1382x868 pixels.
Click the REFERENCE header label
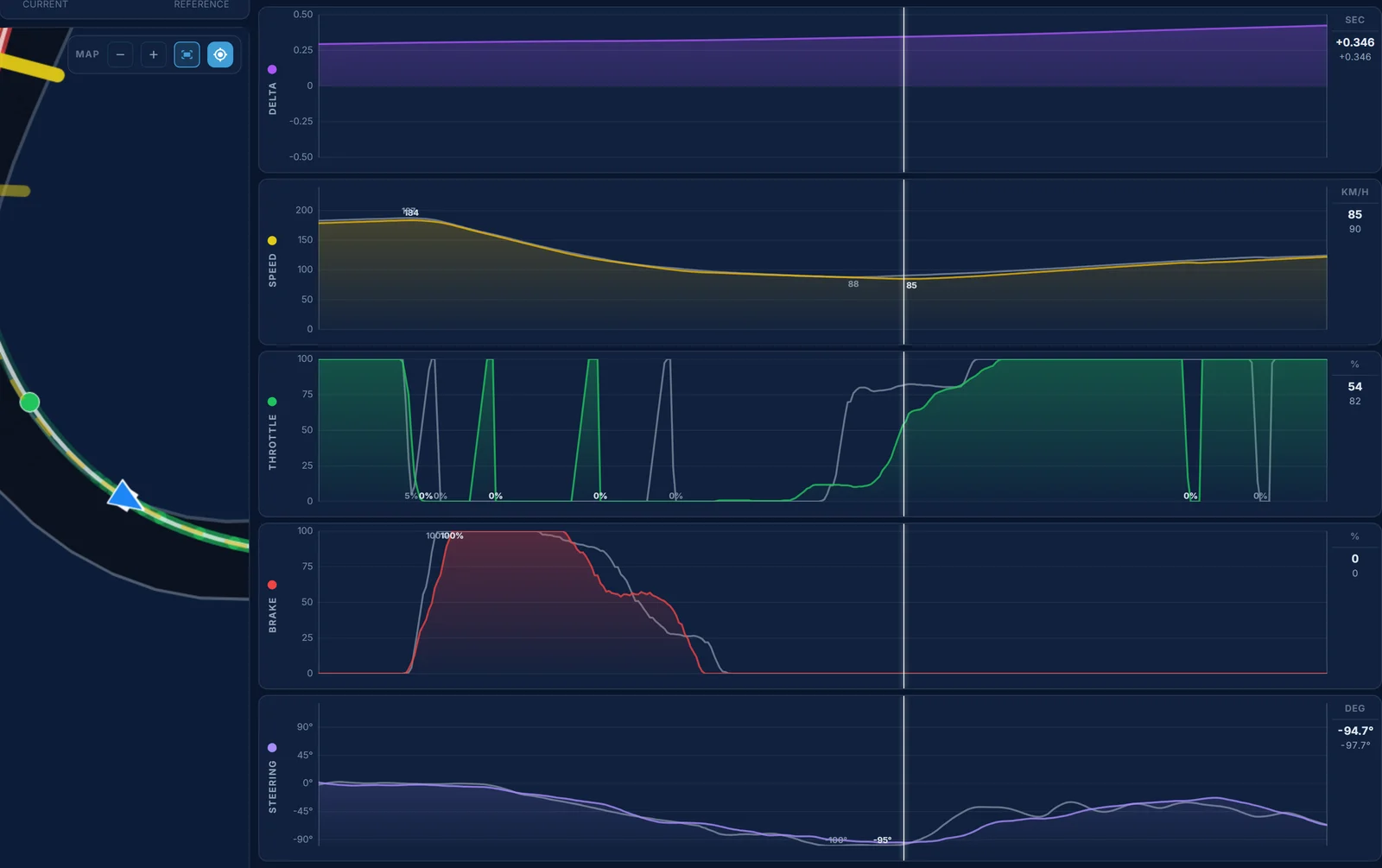pyautogui.click(x=201, y=4)
